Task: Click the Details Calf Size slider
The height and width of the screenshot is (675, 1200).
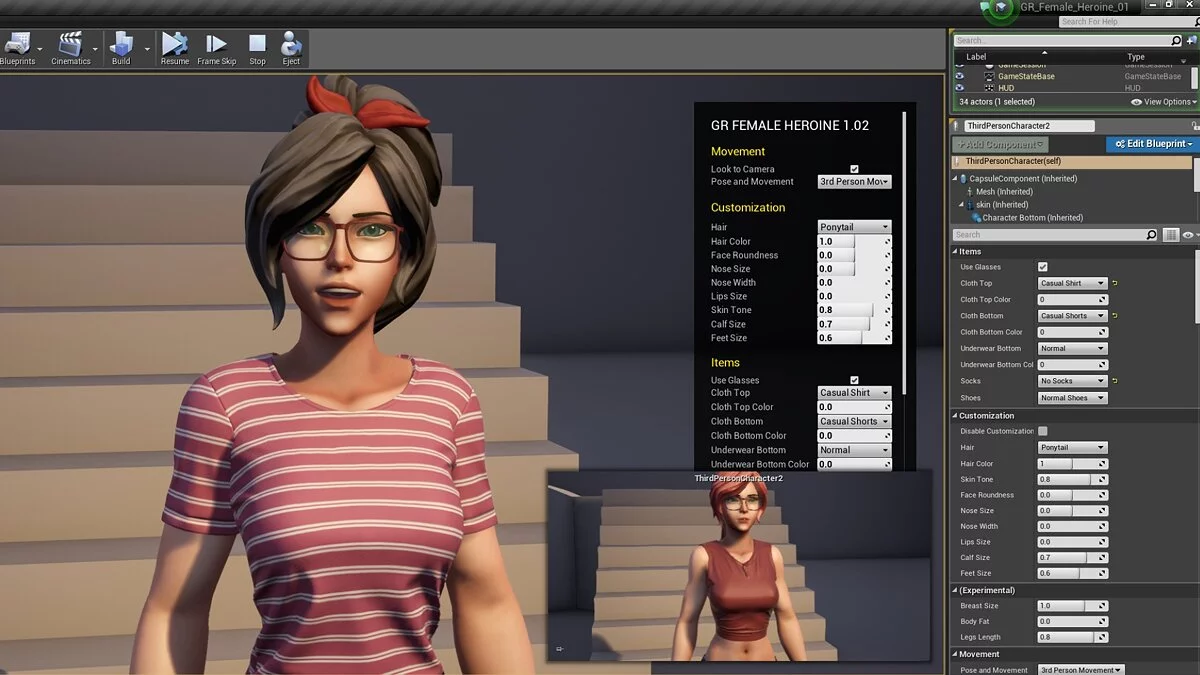Action: (x=1072, y=557)
